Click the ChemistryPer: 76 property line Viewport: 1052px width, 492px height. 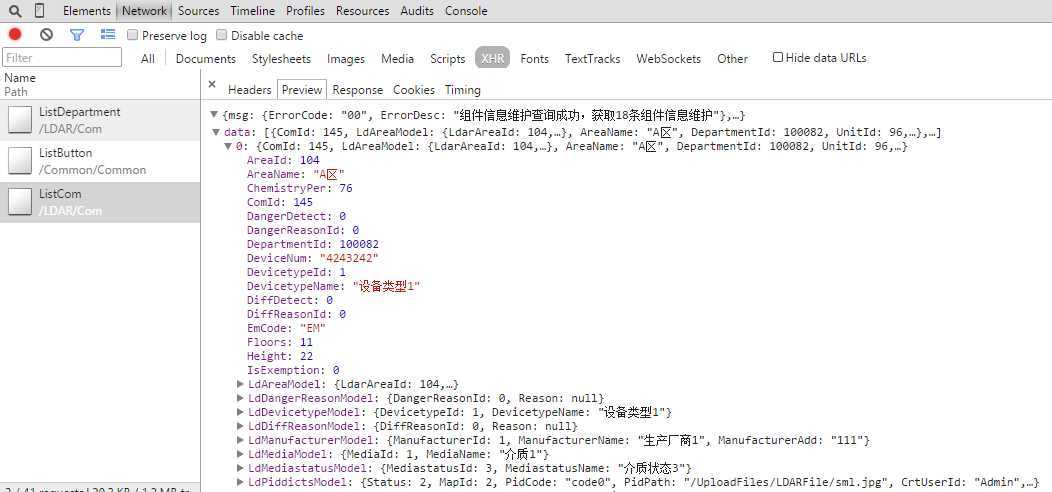pyautogui.click(x=299, y=189)
